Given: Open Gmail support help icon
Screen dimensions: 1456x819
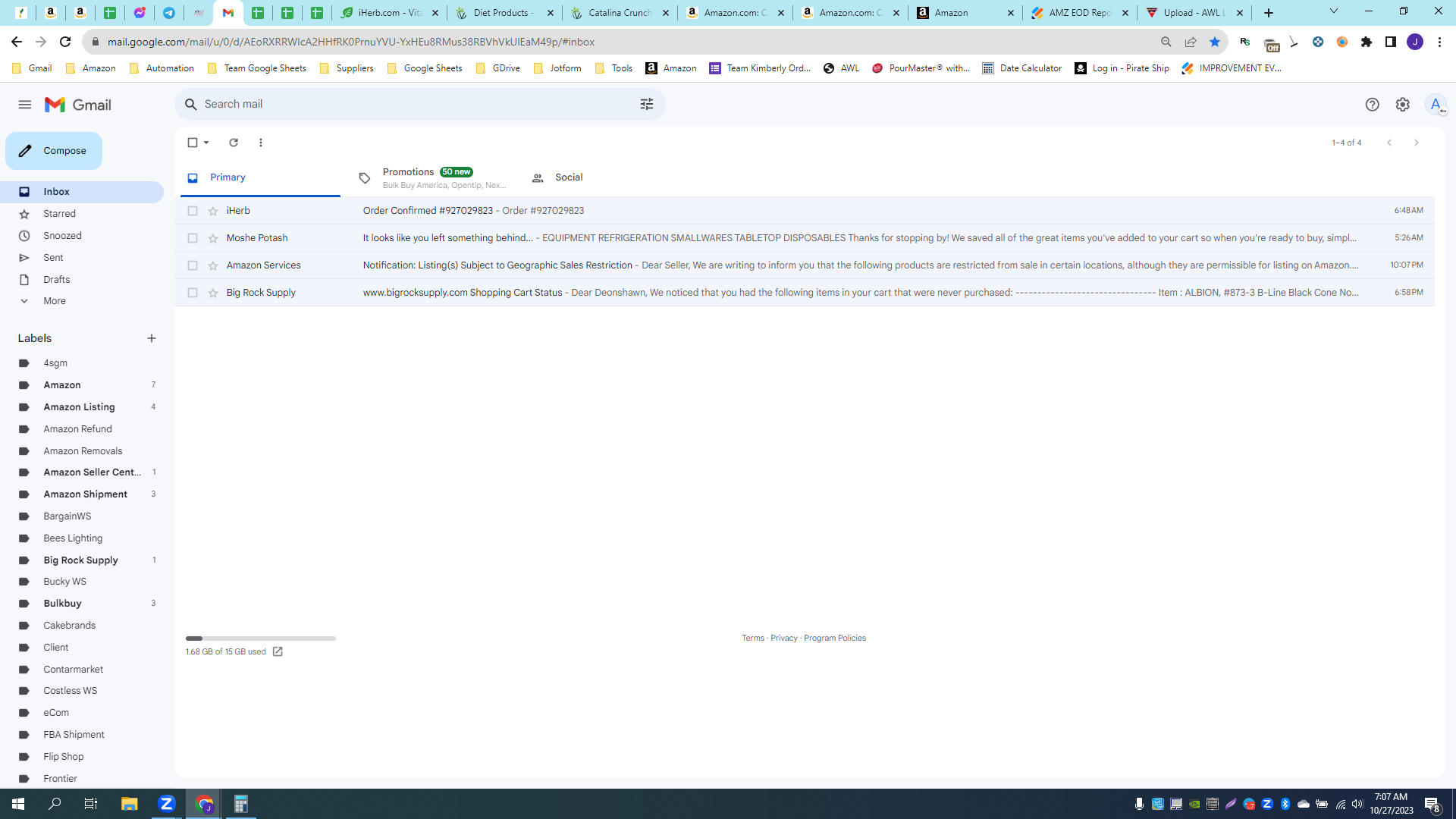Looking at the screenshot, I should (1372, 105).
